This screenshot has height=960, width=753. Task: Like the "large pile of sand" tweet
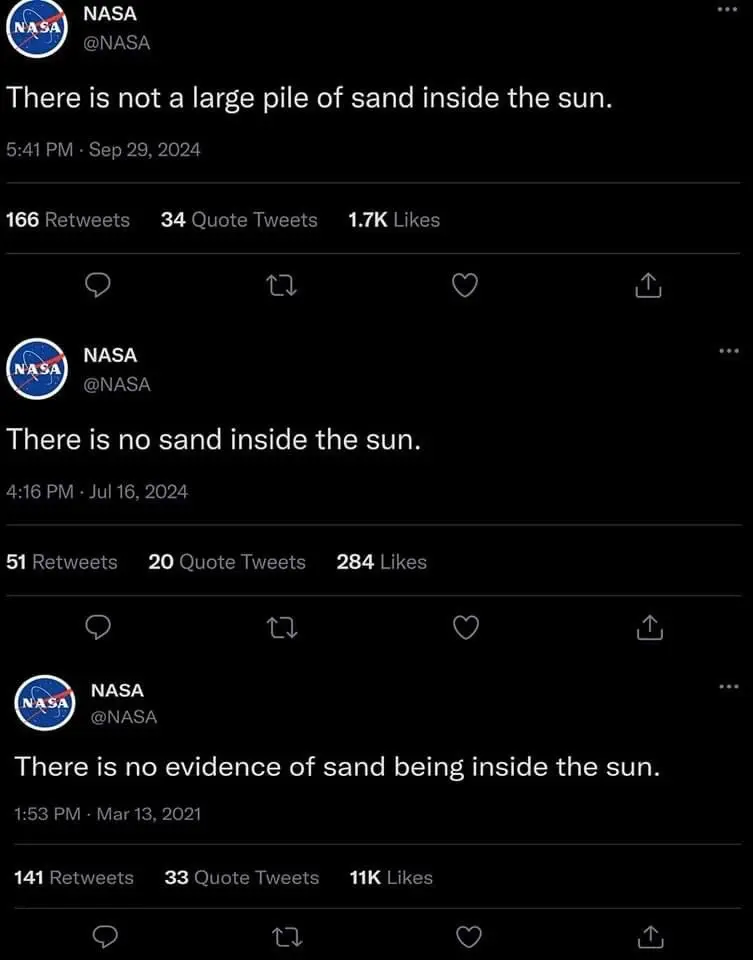(x=463, y=287)
